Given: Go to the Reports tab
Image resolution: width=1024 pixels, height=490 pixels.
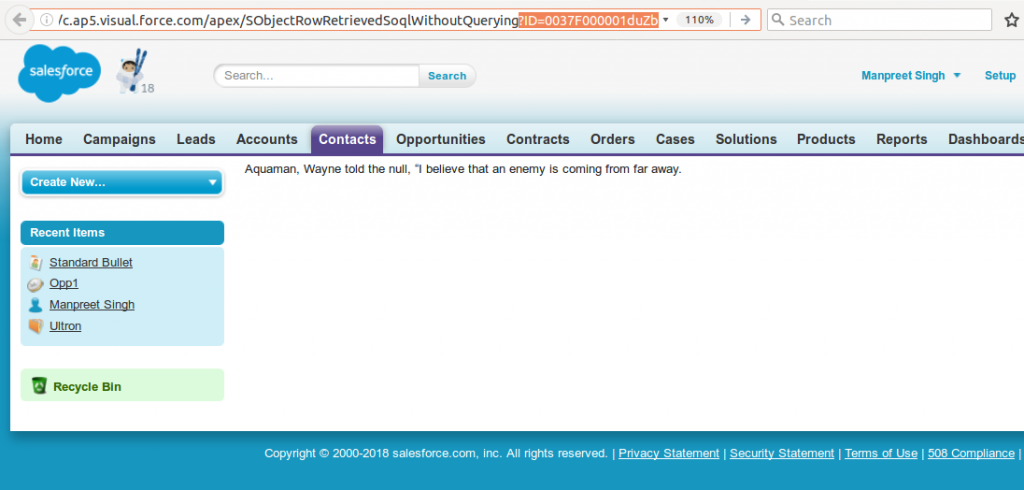Looking at the screenshot, I should click(x=901, y=139).
